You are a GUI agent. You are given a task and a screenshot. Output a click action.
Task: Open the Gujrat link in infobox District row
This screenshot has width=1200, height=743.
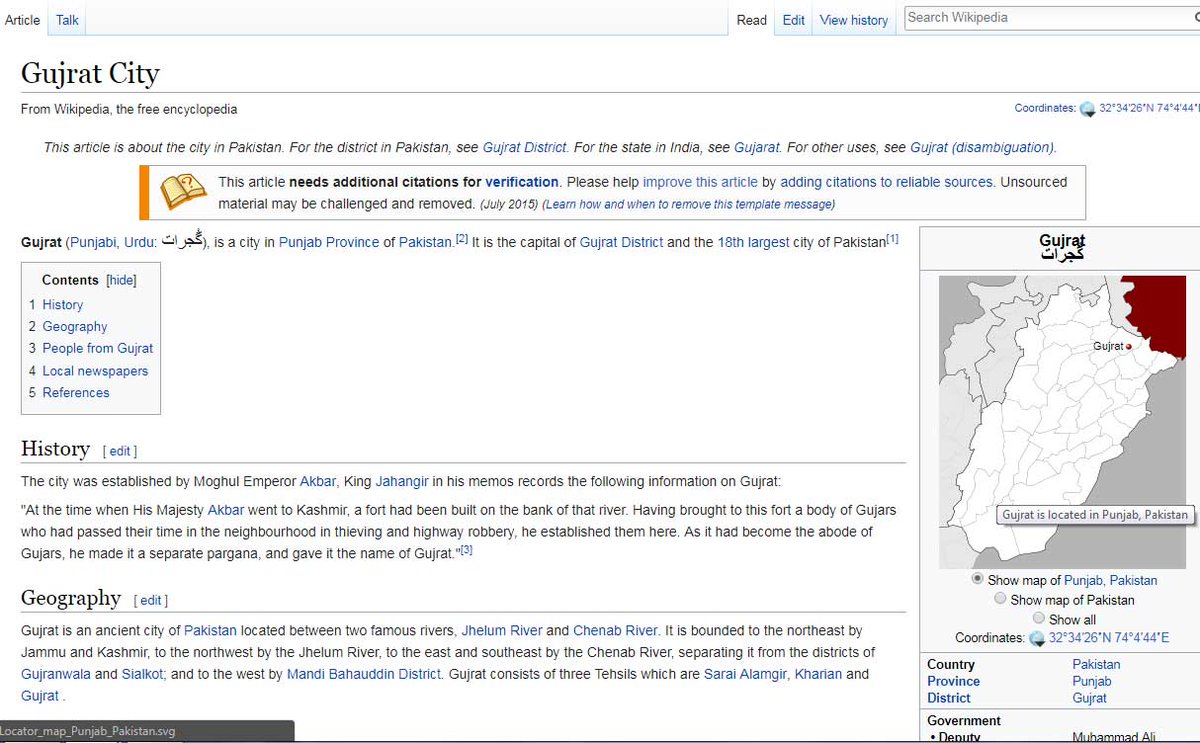(x=1089, y=698)
